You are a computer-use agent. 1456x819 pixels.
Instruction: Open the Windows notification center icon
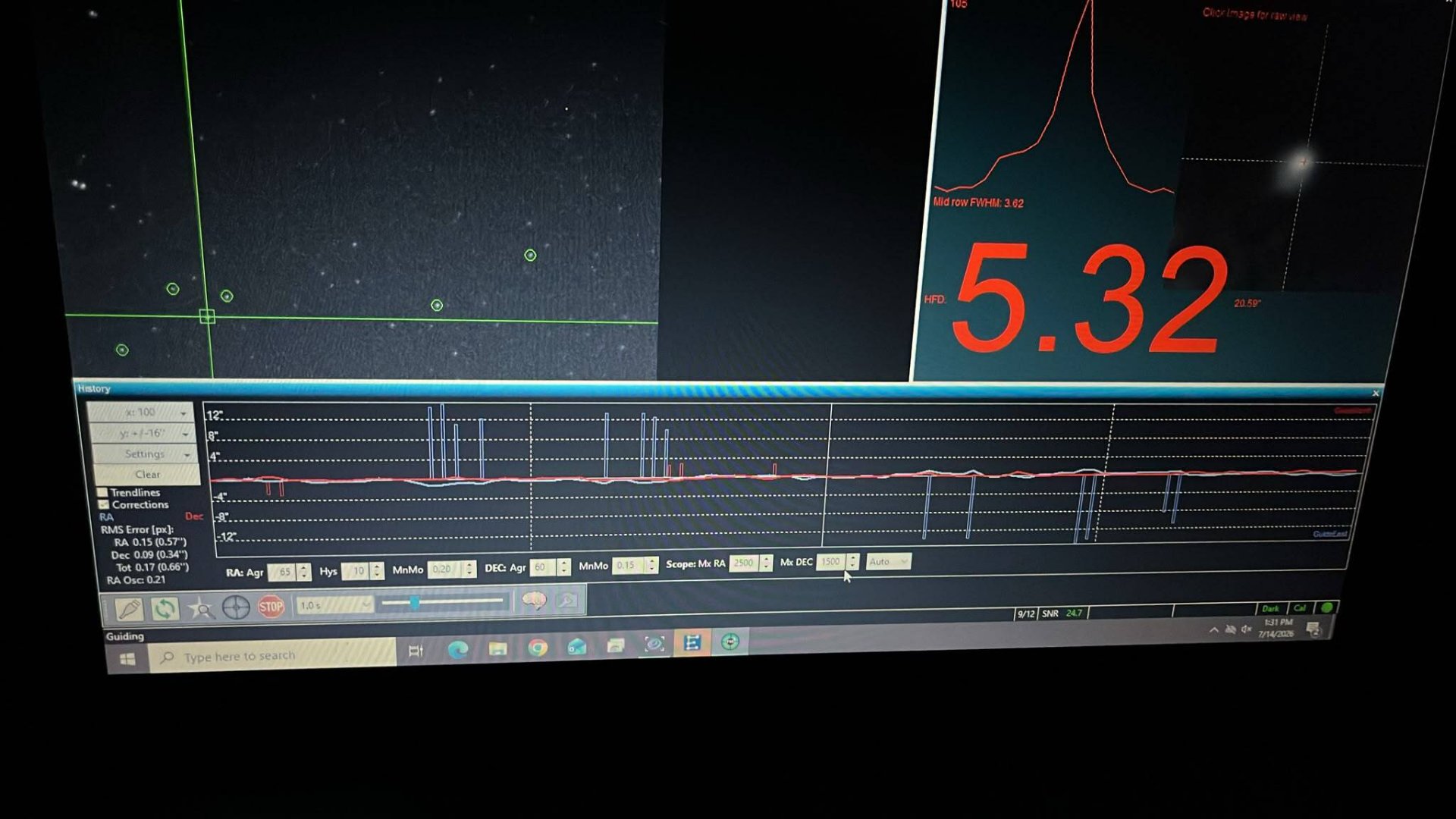click(x=1313, y=629)
